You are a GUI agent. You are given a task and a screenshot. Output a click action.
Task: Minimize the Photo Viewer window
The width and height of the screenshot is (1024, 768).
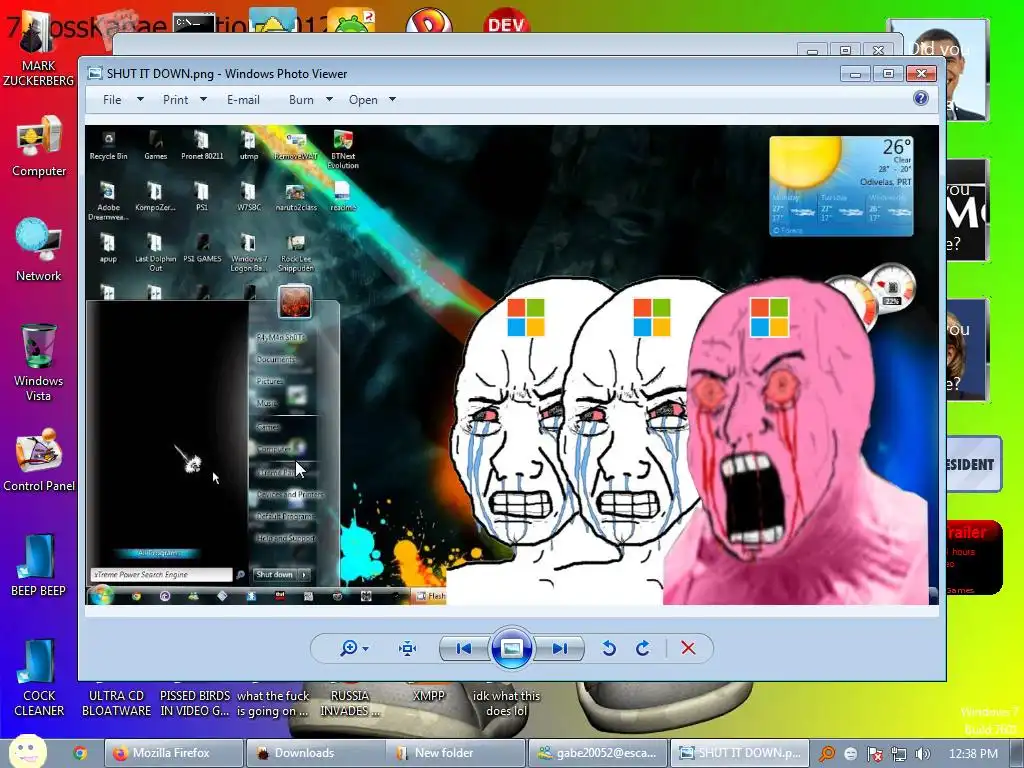[x=856, y=73]
